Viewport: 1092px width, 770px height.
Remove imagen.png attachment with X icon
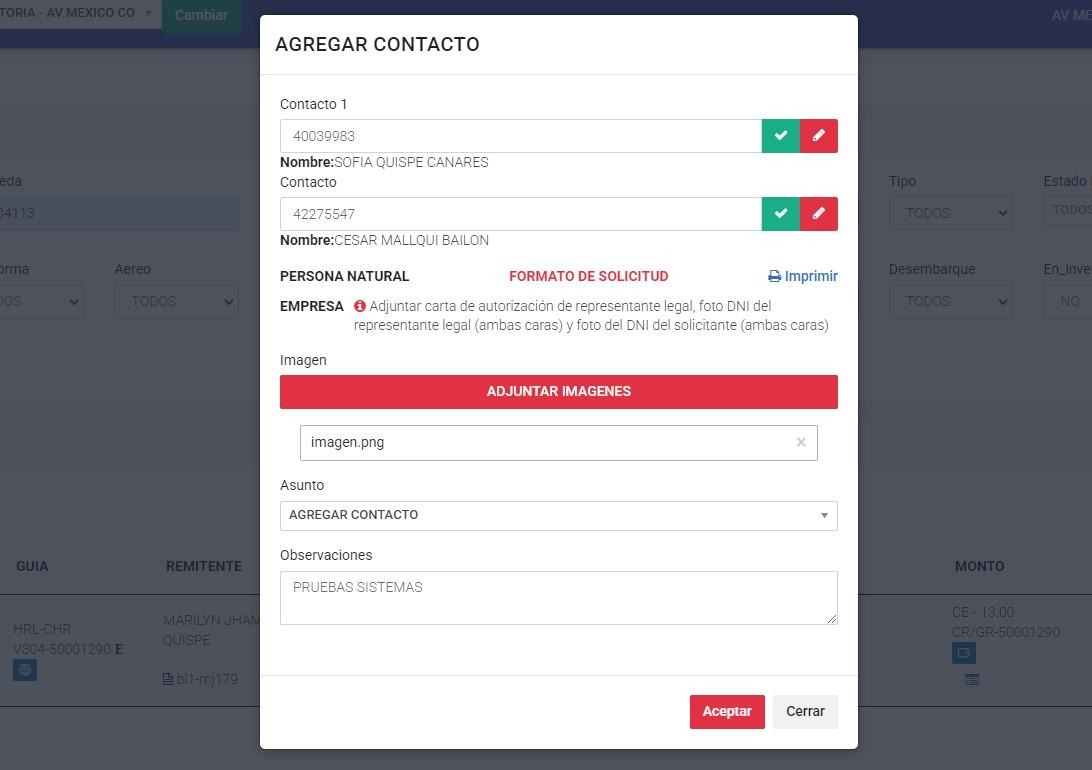click(x=801, y=442)
